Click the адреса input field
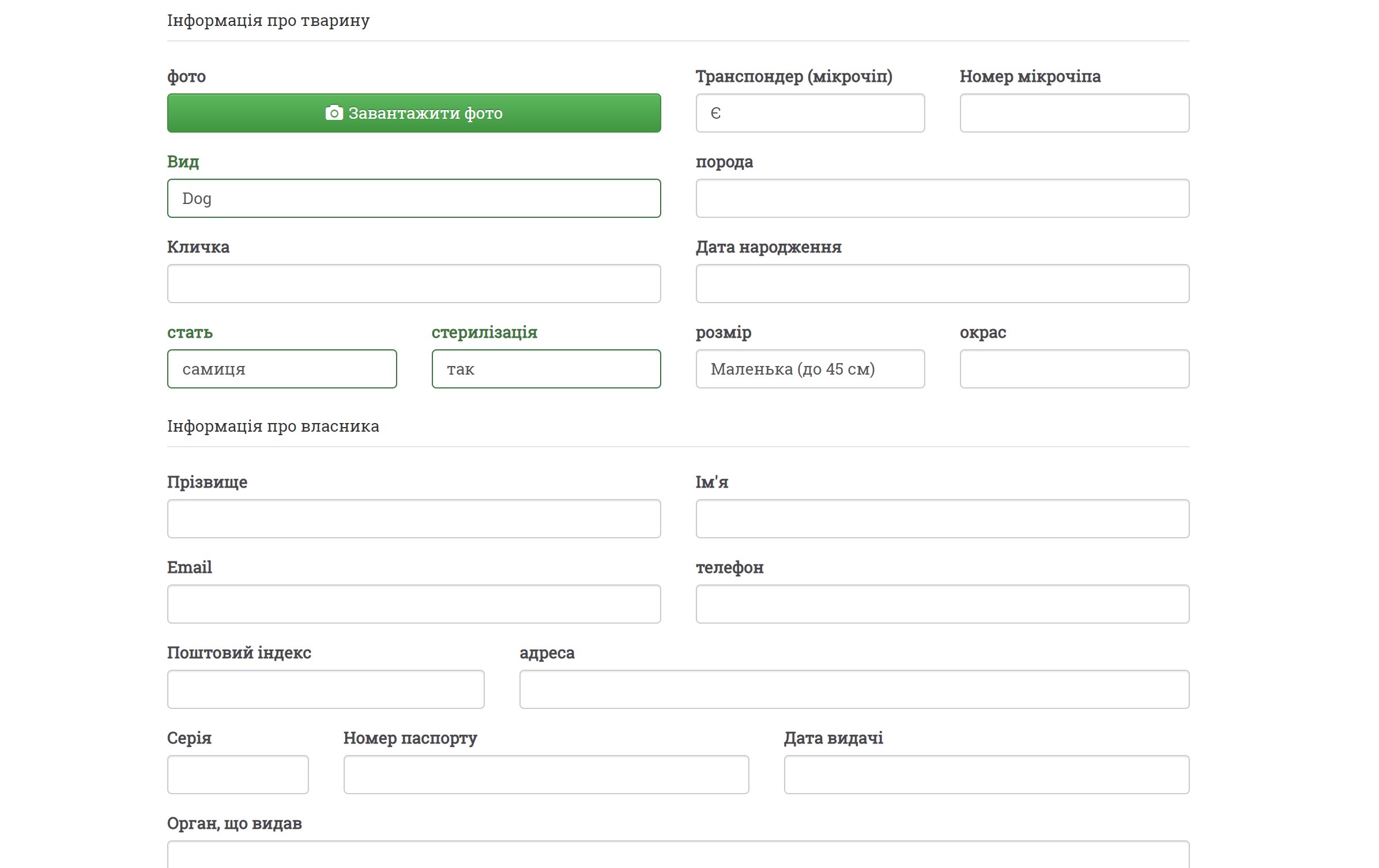 (854, 689)
